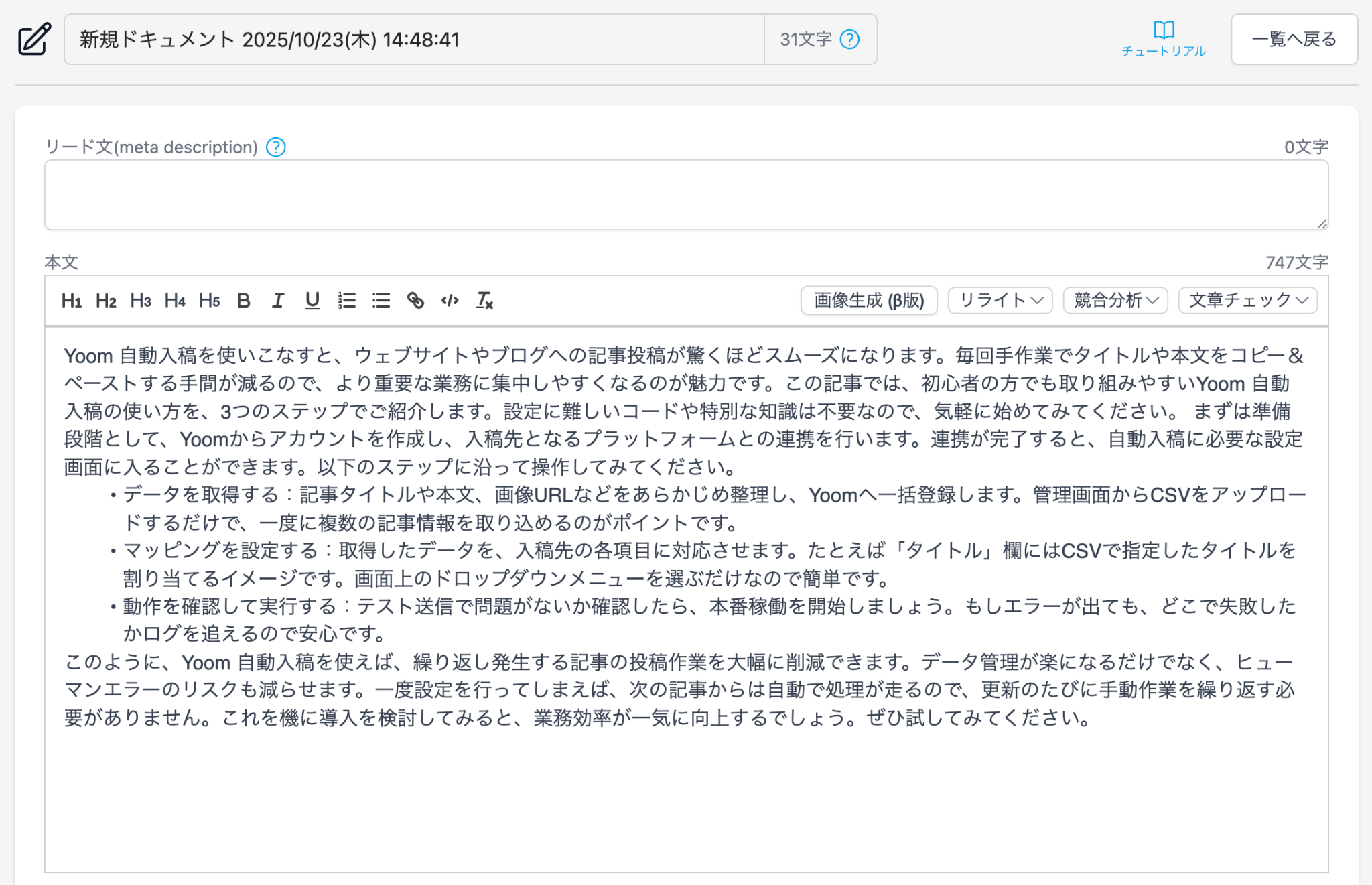Insert a code block

(450, 301)
